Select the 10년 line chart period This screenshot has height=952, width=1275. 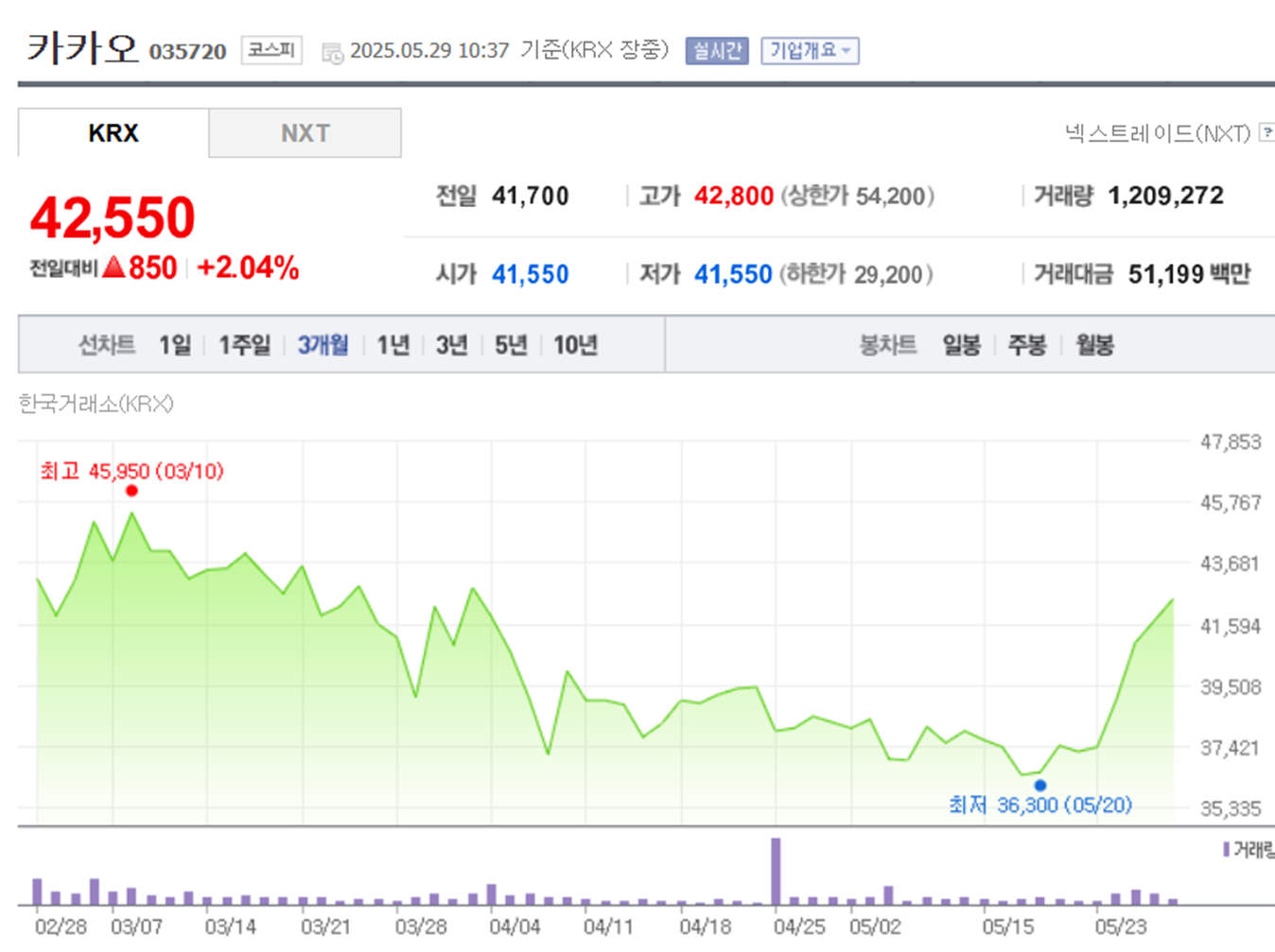coord(575,345)
